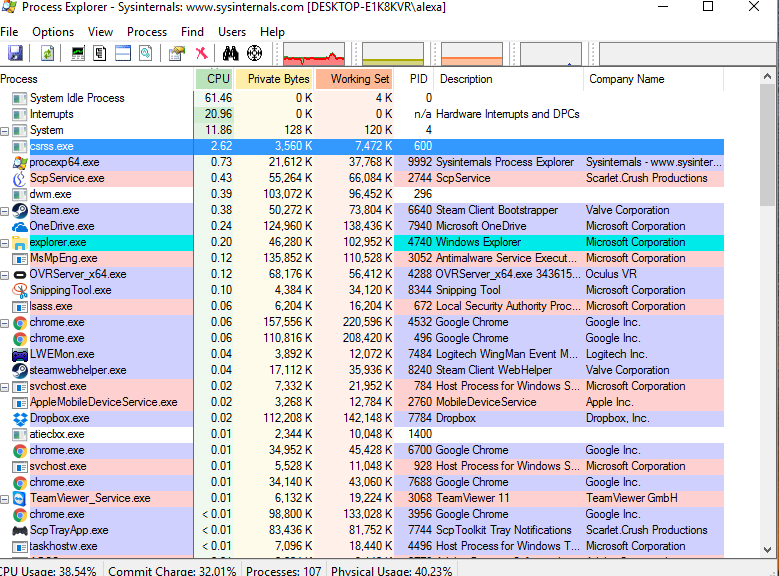
Task: Open the Options menu
Action: (x=53, y=32)
